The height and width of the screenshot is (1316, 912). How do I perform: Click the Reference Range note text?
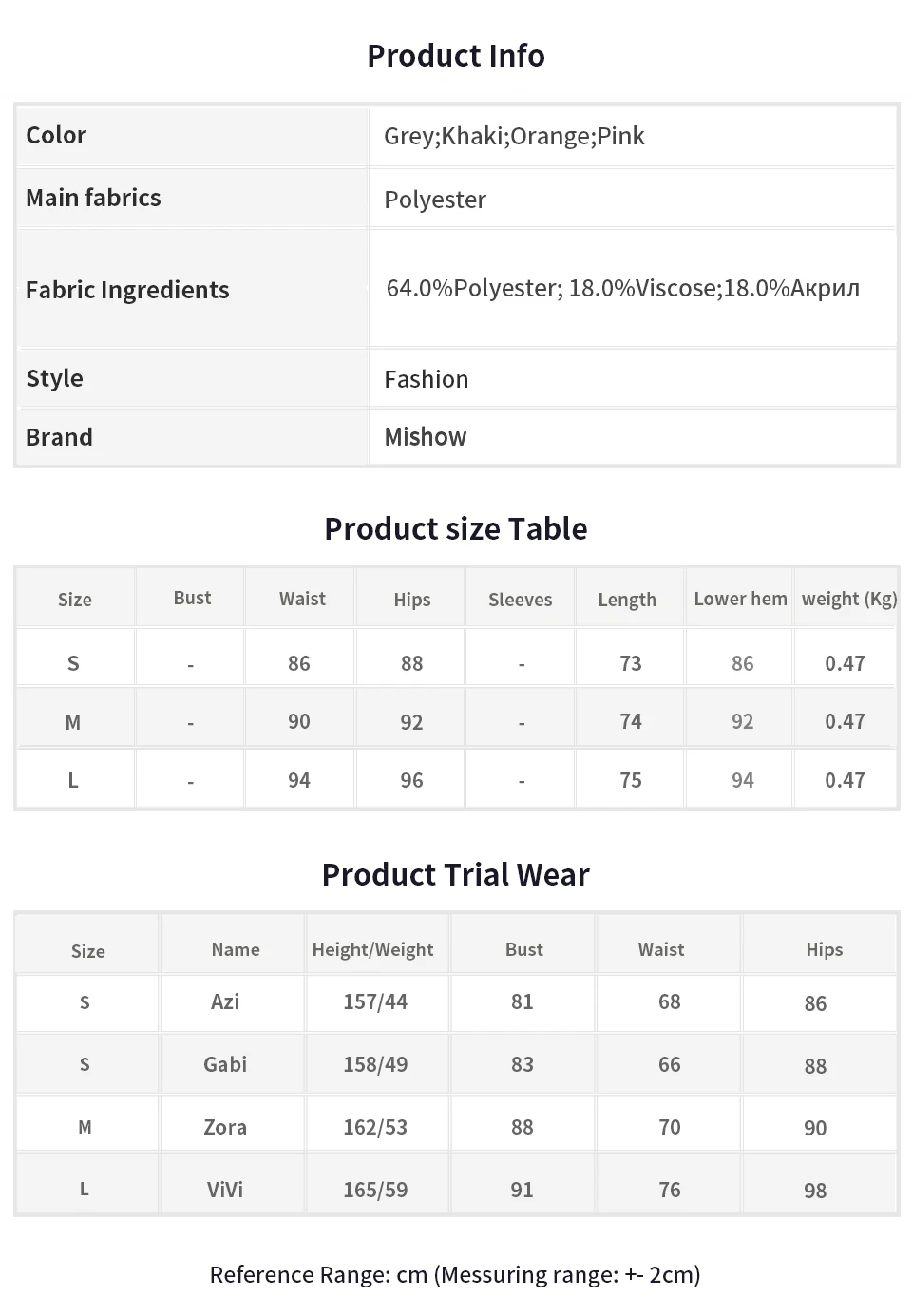[x=455, y=1275]
